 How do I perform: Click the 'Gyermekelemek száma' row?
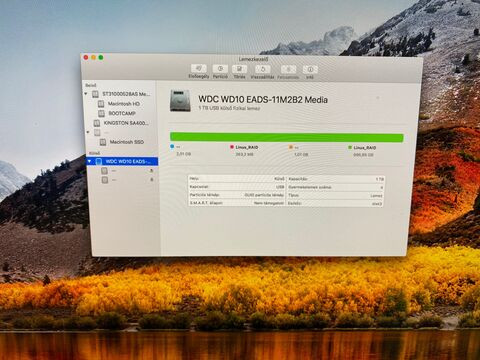336,187
